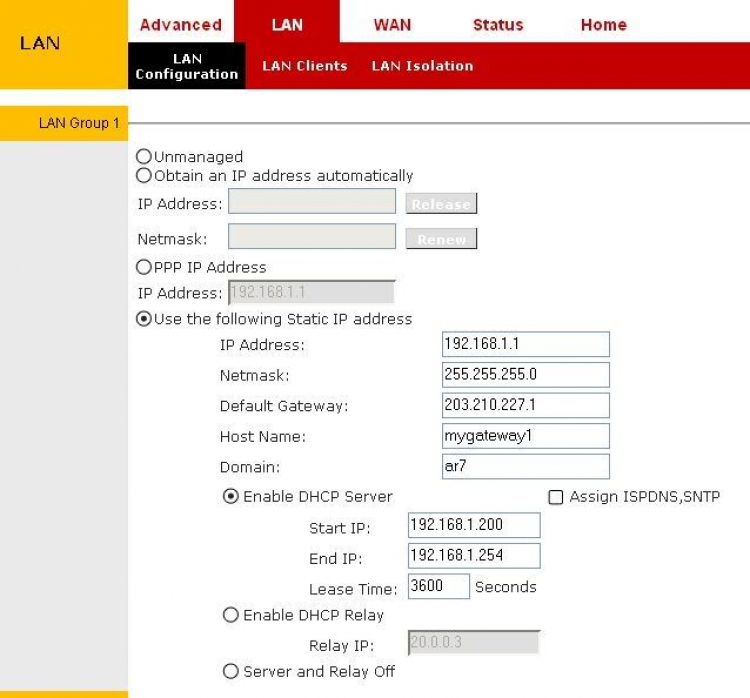Choose Server and Relay Off option
Screen dimensions: 750x698
pos(231,671)
